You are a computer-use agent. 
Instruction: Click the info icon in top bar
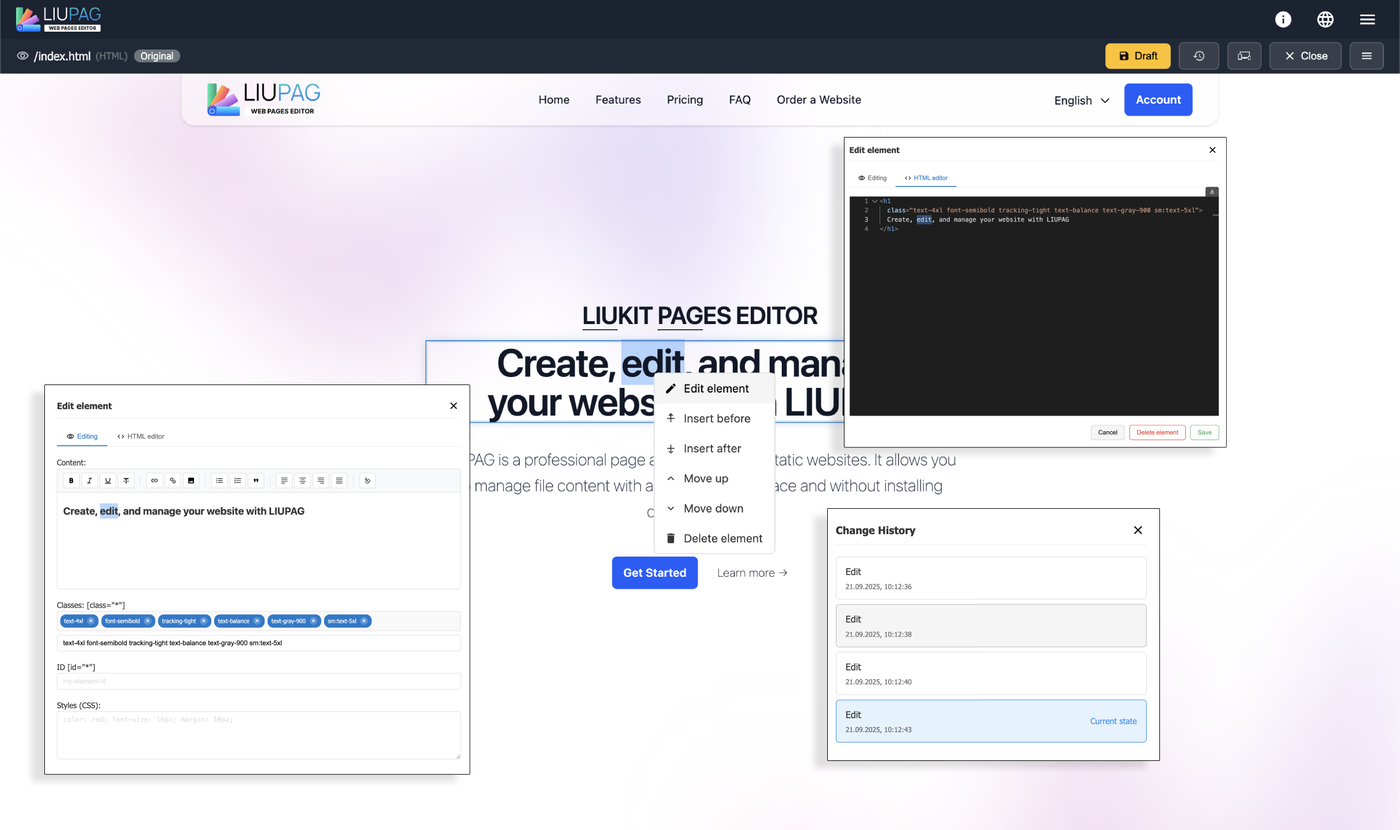[x=1283, y=19]
